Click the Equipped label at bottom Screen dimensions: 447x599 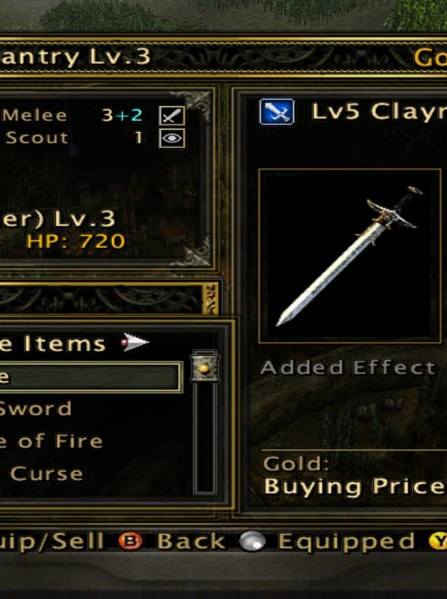coord(346,542)
